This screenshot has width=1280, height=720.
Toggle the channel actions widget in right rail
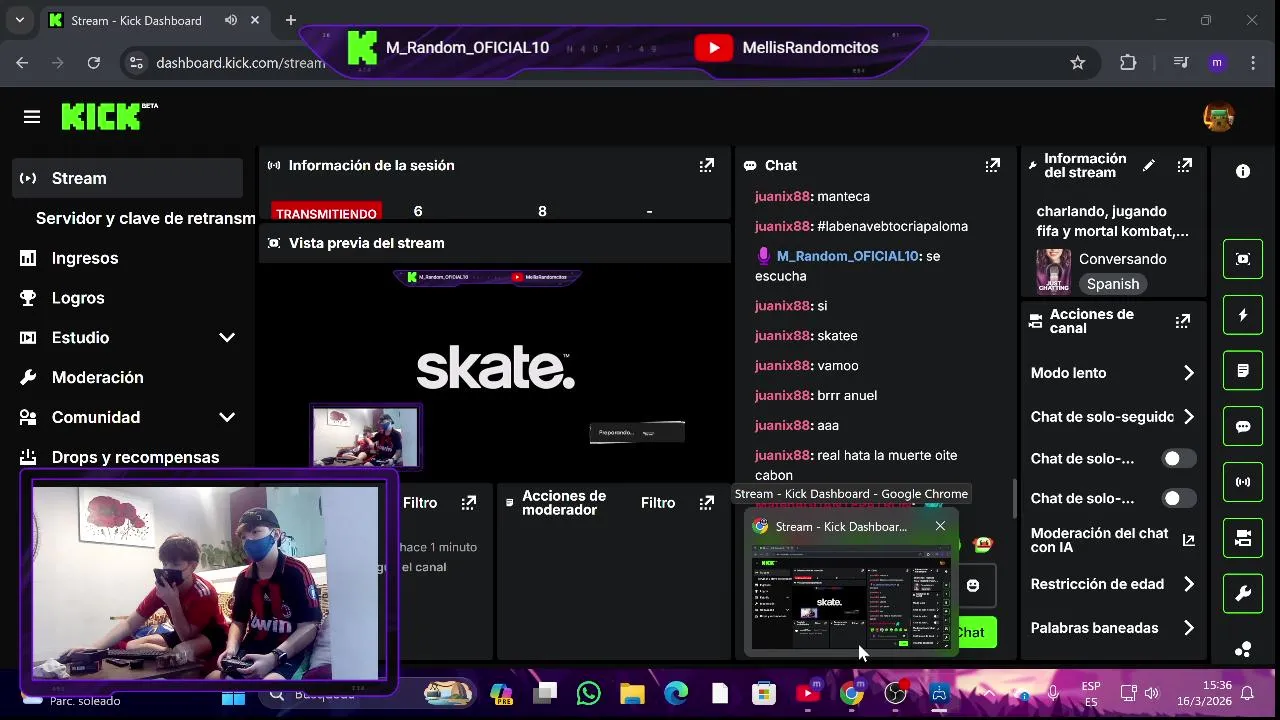(x=1243, y=538)
